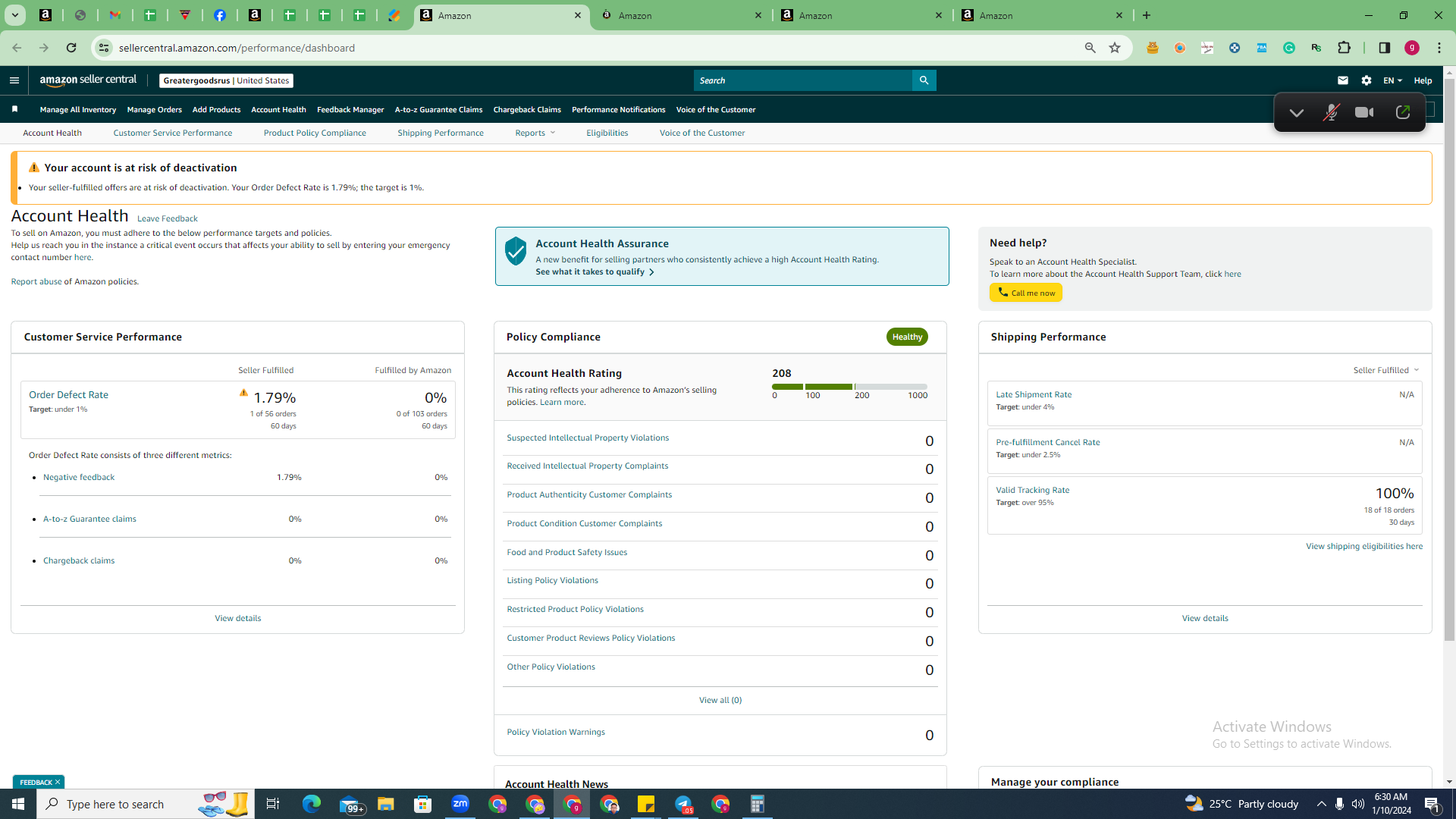Open the messages envelope icon
1456x819 pixels.
click(x=1343, y=80)
